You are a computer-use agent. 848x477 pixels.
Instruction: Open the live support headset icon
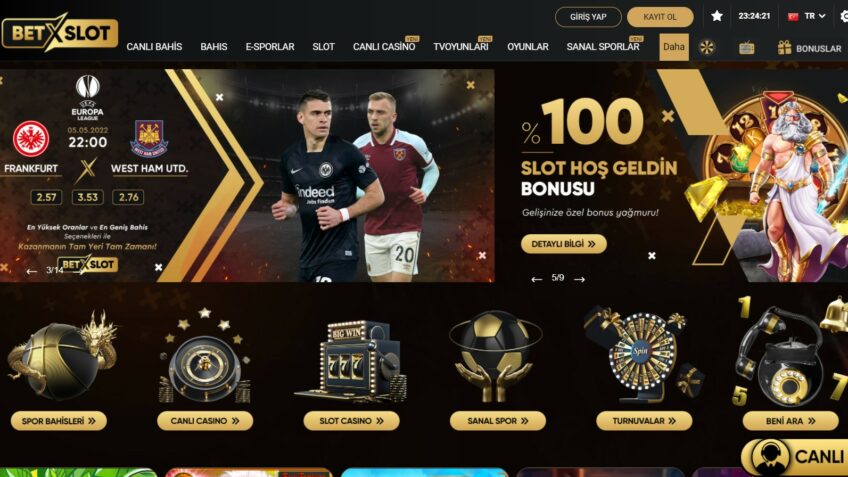pyautogui.click(x=771, y=458)
